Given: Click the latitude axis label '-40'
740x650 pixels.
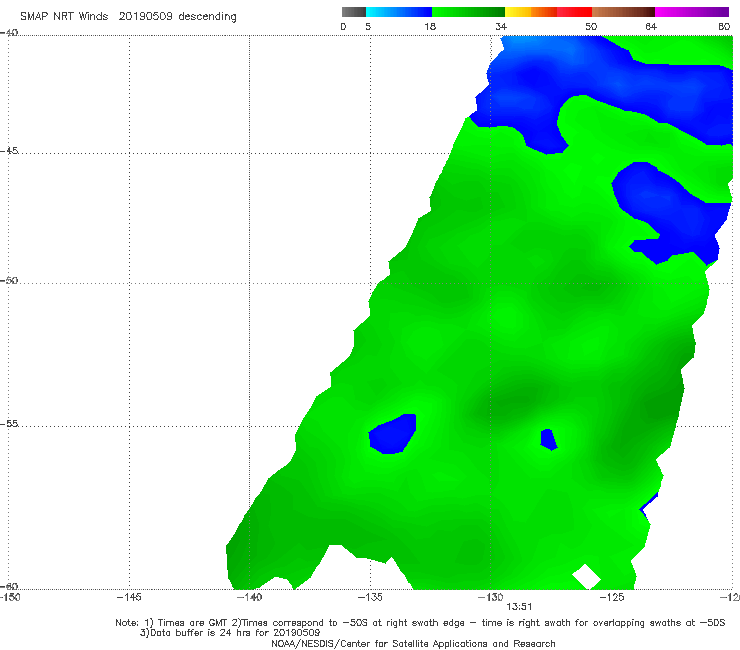Looking at the screenshot, I should click(9, 33).
